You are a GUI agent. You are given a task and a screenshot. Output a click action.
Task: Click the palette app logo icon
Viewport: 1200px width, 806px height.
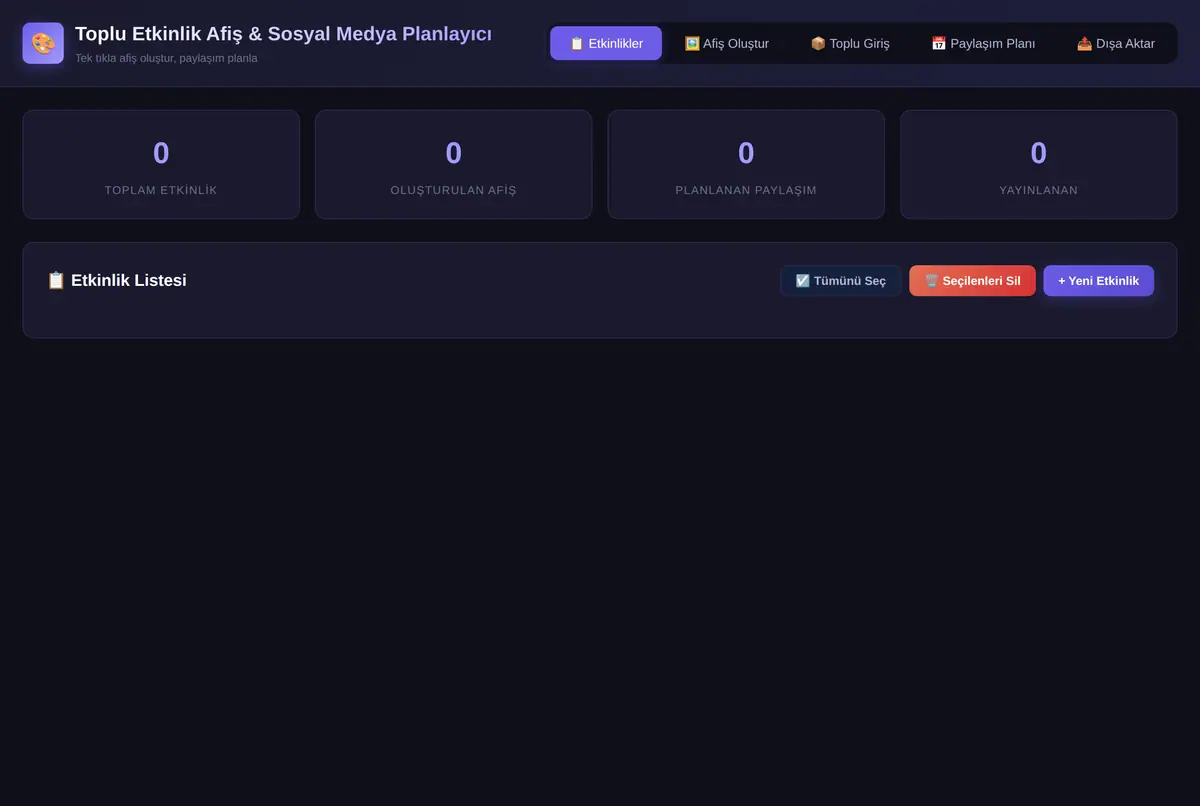(x=43, y=43)
